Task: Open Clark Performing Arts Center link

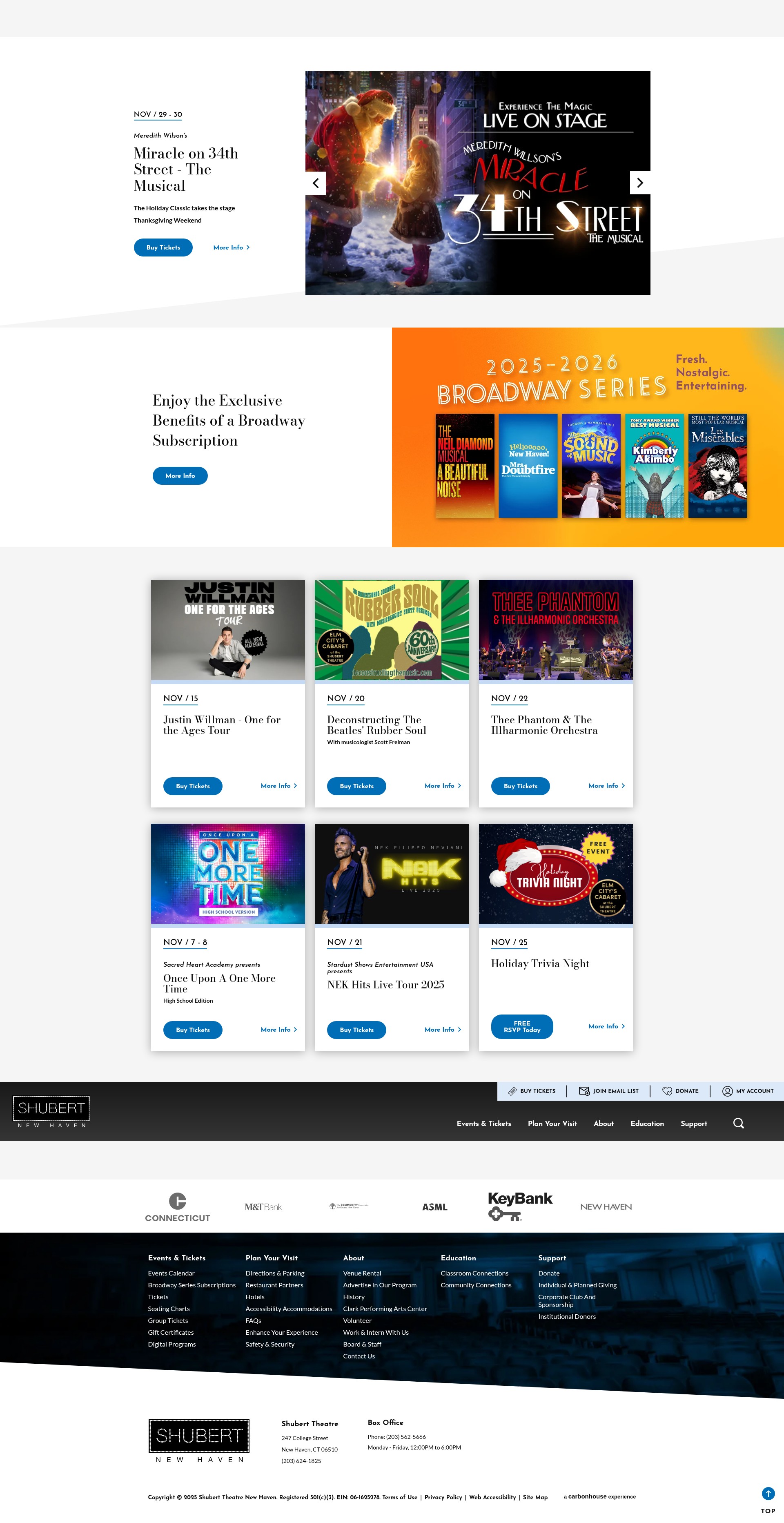Action: 385,1309
